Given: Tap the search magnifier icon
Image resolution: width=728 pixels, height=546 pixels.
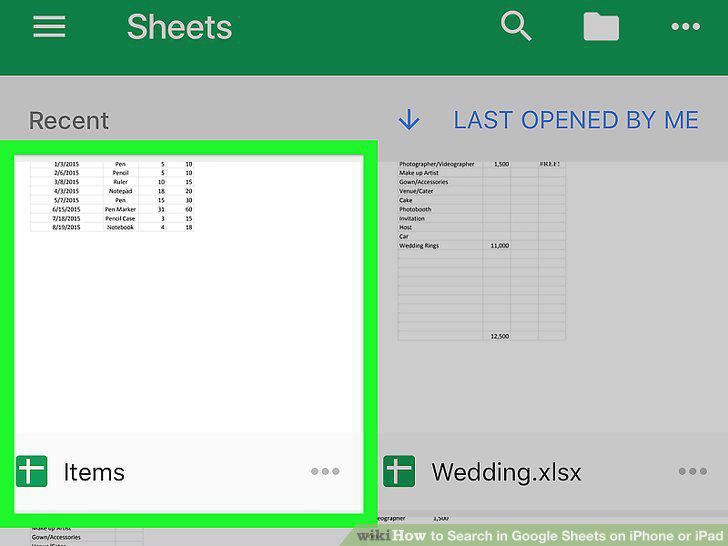Looking at the screenshot, I should tap(516, 26).
